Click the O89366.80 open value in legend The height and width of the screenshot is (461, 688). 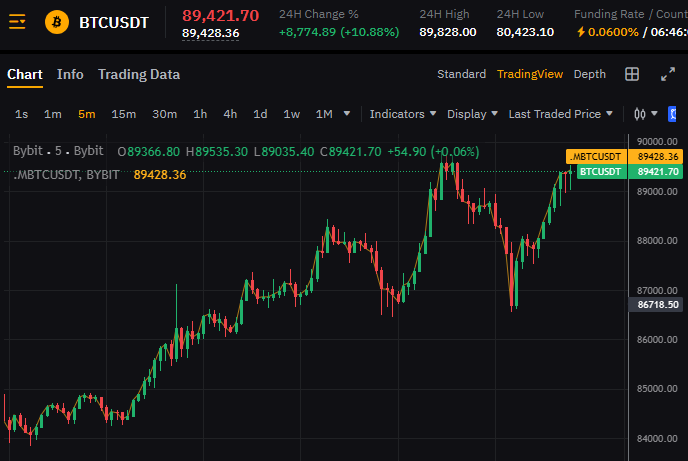148,152
